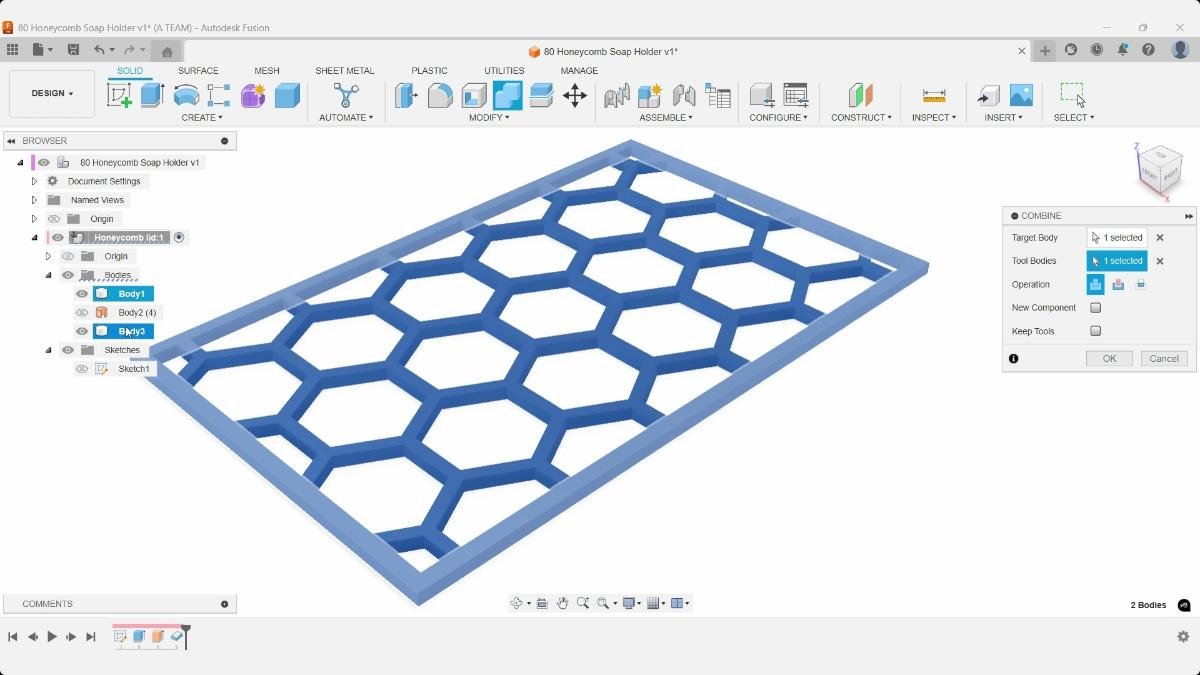Open the CREATE dropdown menu
Screen dimensions: 1200x675
[202, 117]
